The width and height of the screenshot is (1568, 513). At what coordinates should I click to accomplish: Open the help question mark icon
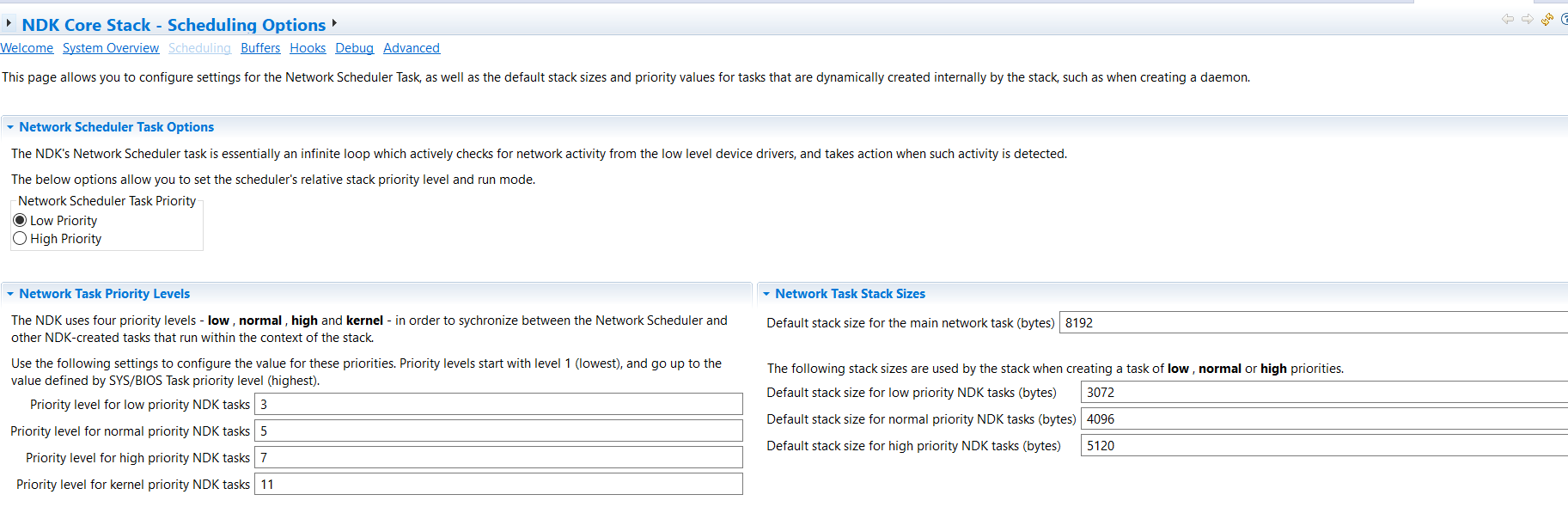[x=1565, y=19]
